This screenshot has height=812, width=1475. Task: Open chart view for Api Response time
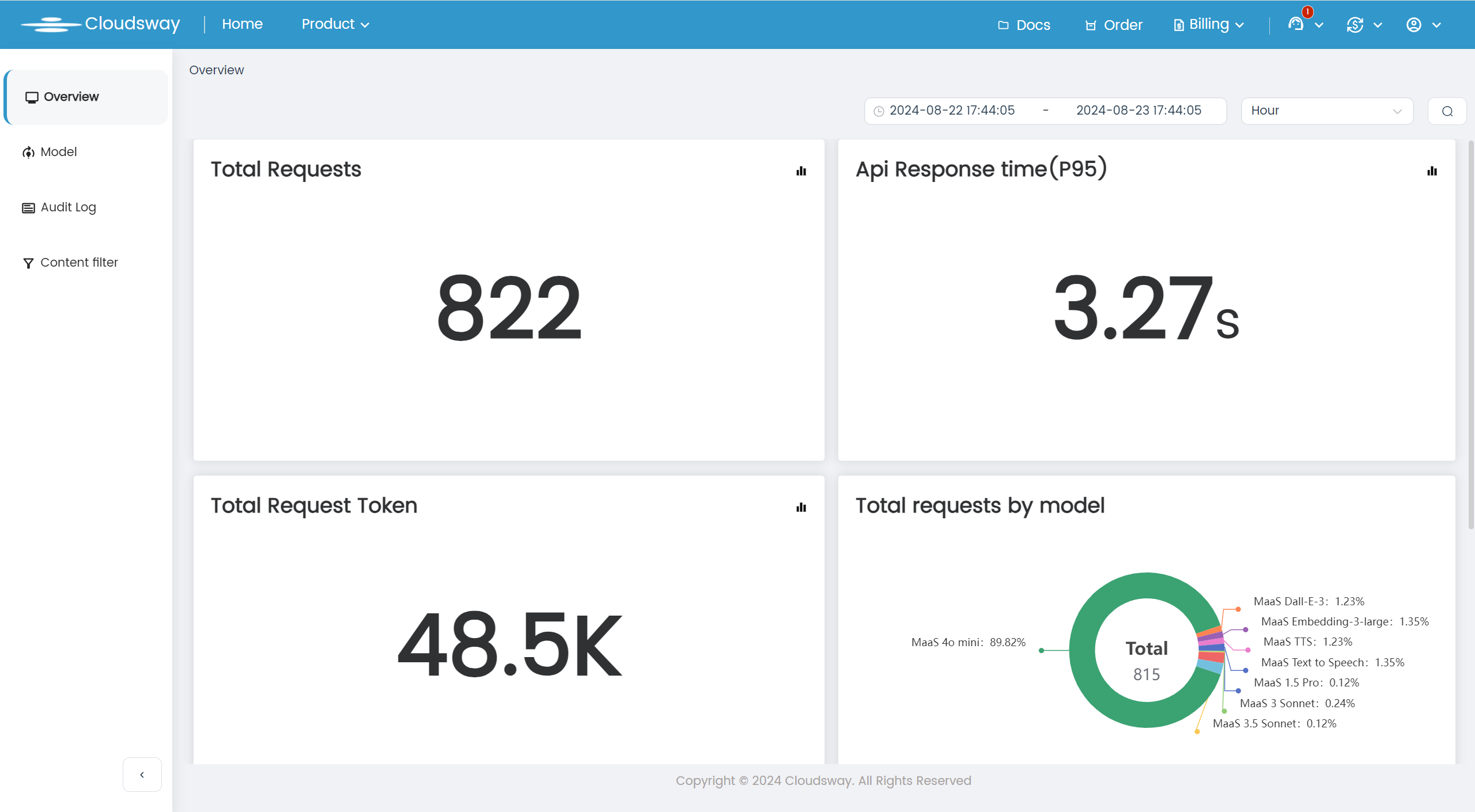click(x=1432, y=171)
